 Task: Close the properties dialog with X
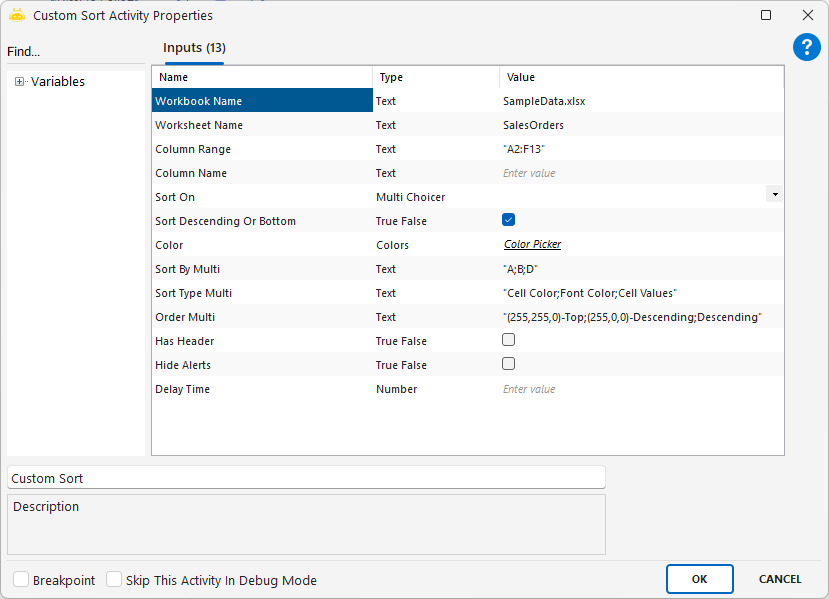coord(807,15)
